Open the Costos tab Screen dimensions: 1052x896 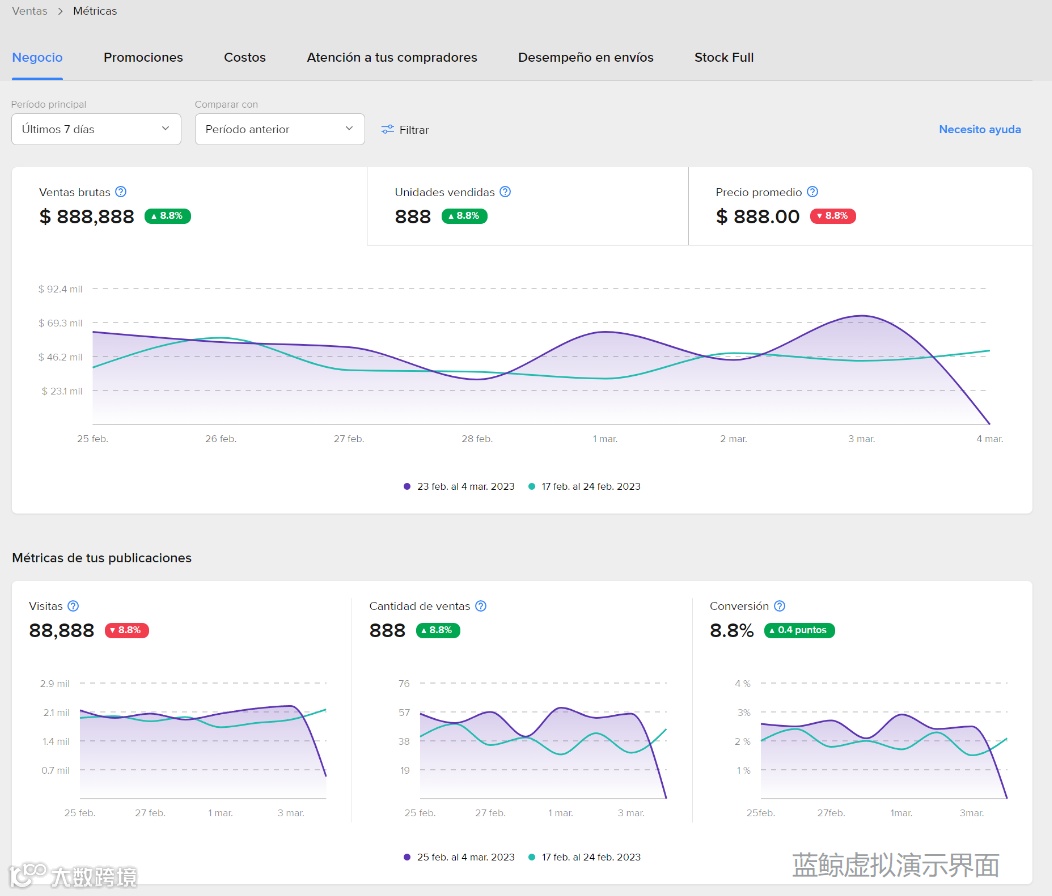coord(245,58)
